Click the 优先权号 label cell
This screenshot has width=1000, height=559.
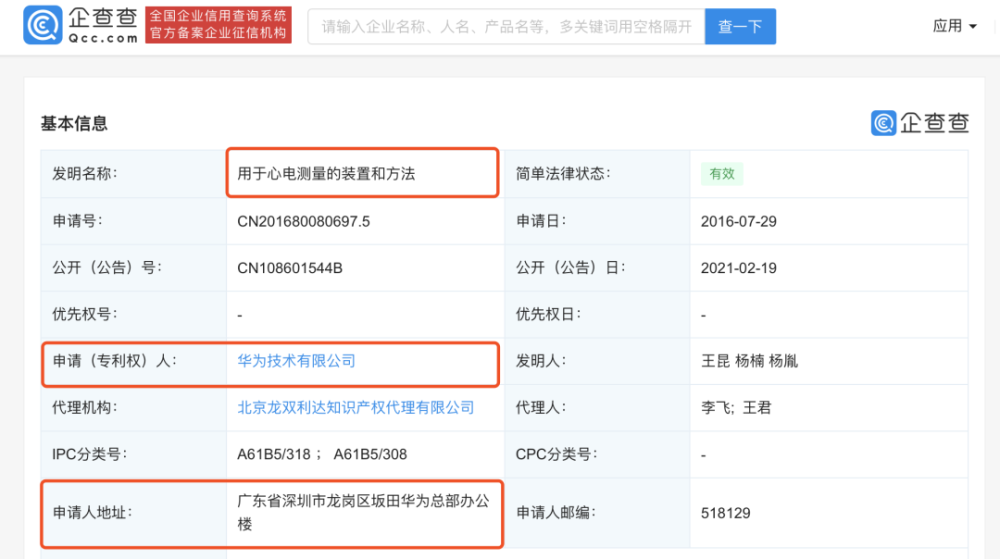tap(134, 314)
